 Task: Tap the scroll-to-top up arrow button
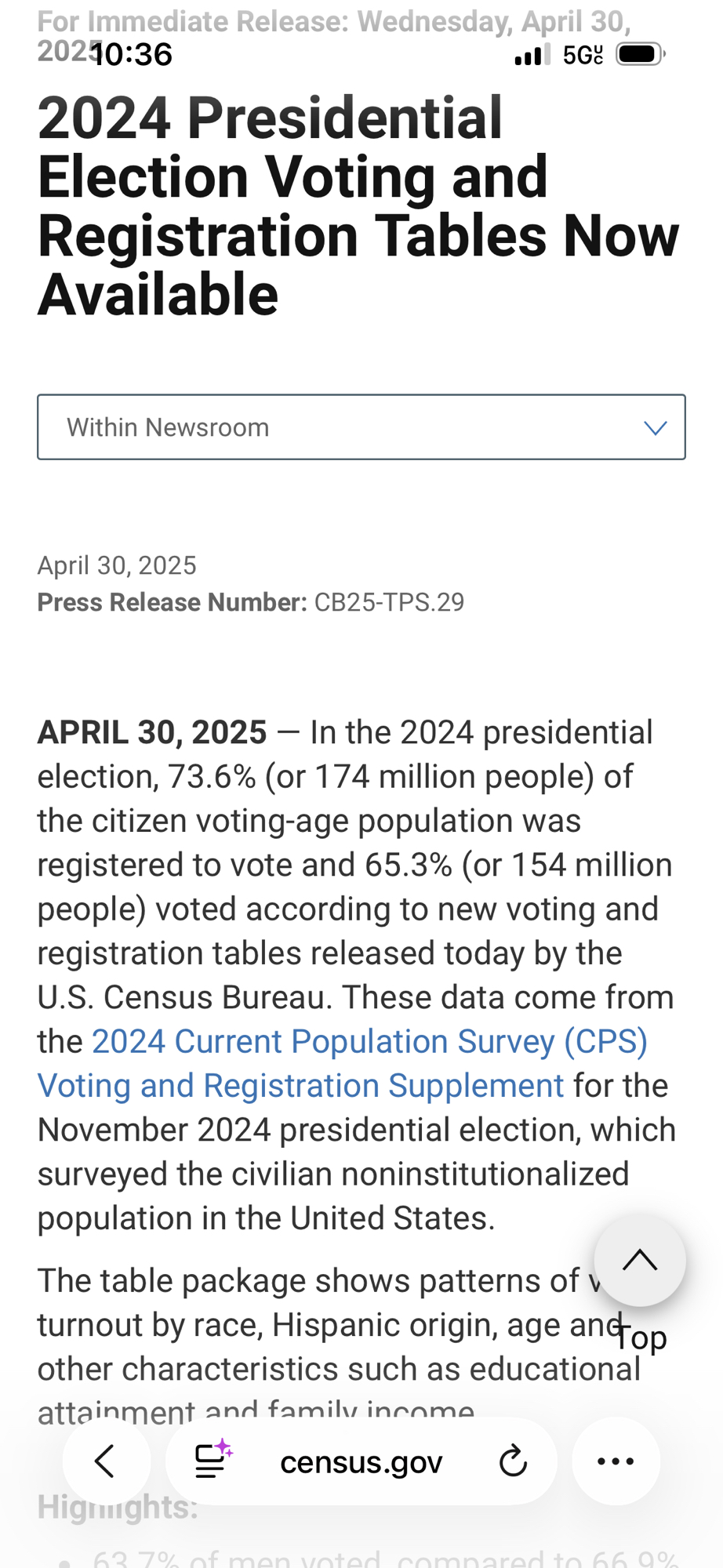click(x=640, y=1260)
